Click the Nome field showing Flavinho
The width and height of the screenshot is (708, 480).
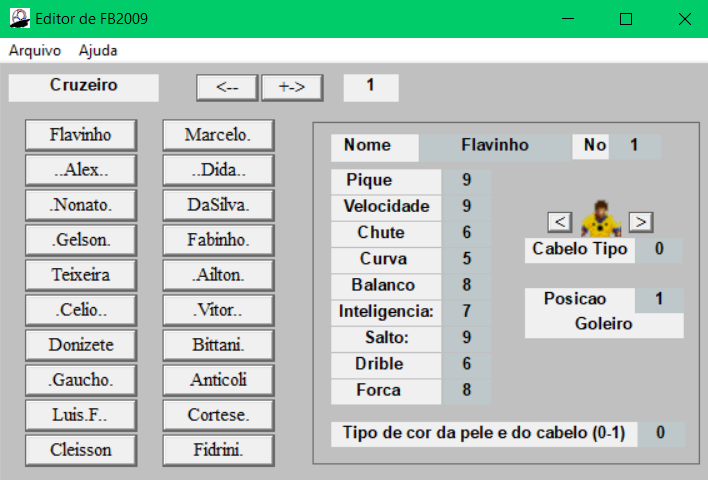click(494, 146)
